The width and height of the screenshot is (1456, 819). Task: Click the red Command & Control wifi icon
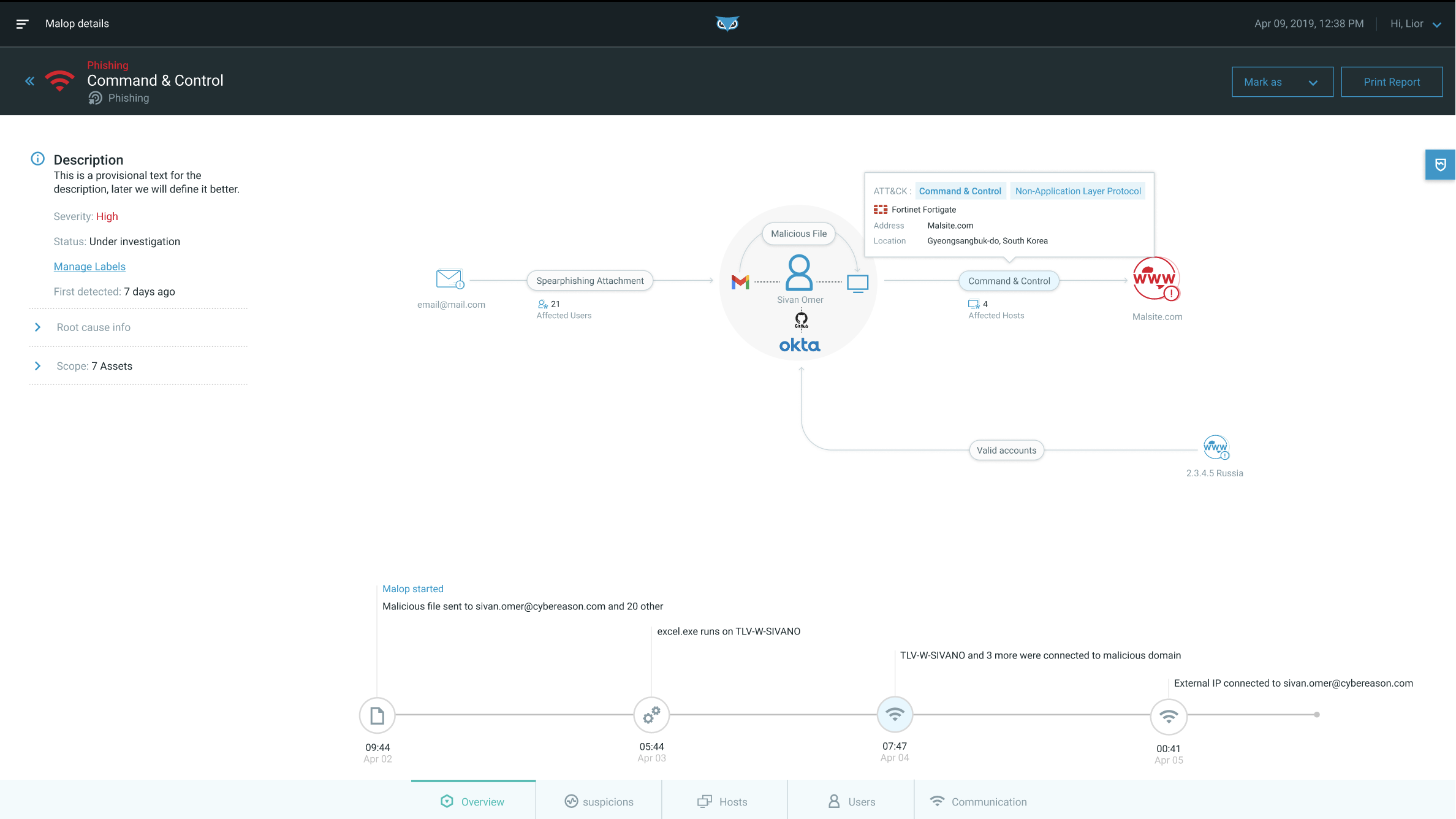[59, 81]
